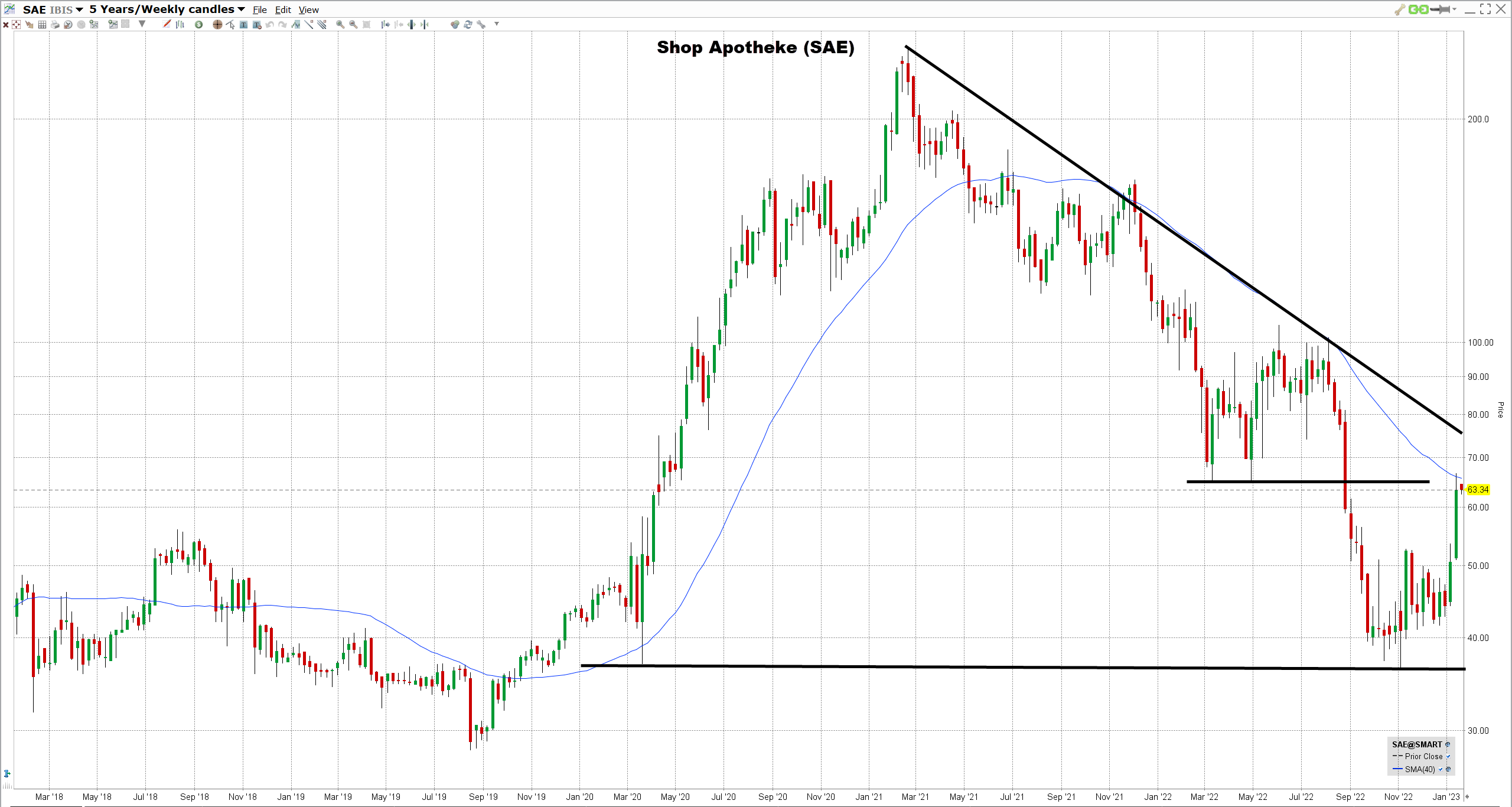Click the SAE@SMART legend label

(x=1417, y=744)
